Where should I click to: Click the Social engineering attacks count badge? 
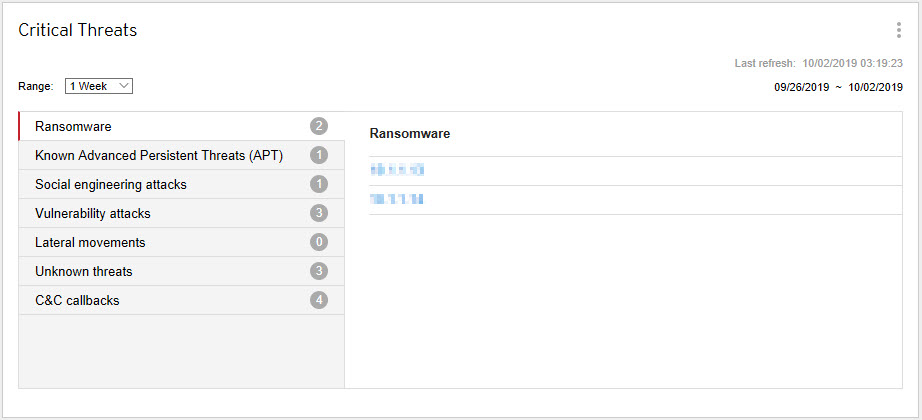[x=319, y=184]
